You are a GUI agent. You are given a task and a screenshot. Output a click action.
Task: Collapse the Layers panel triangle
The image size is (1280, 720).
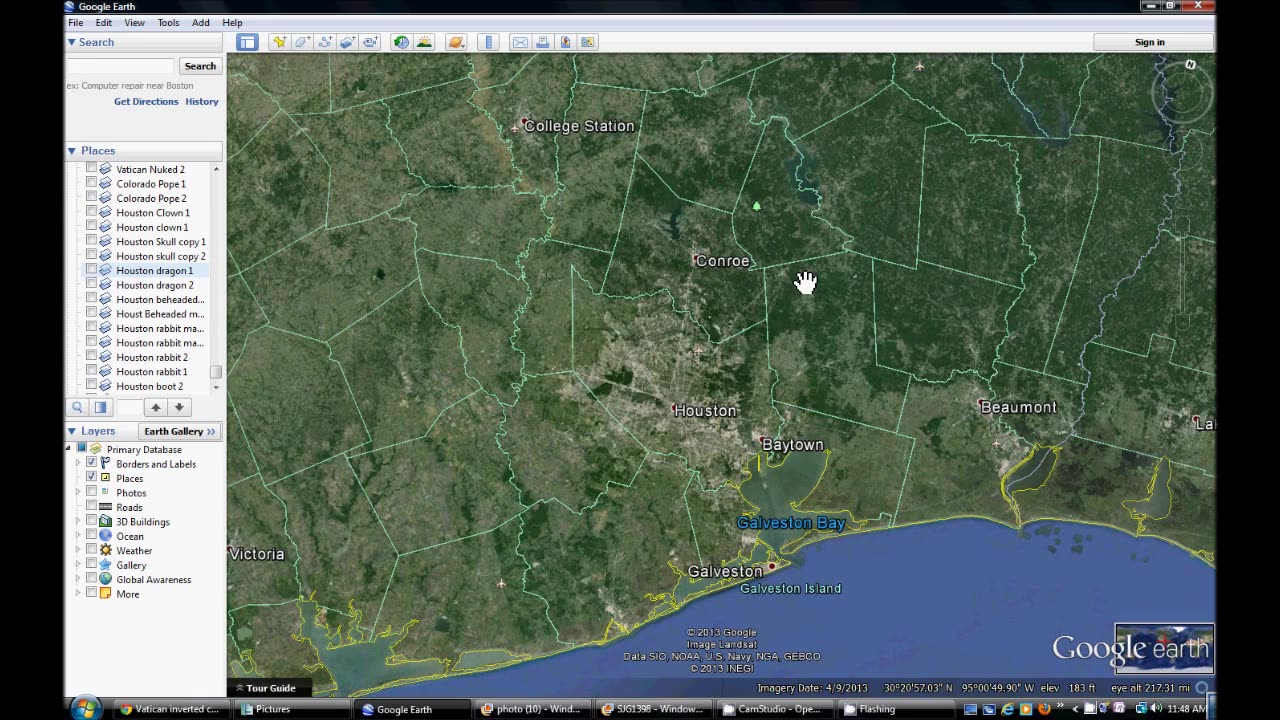[72, 431]
